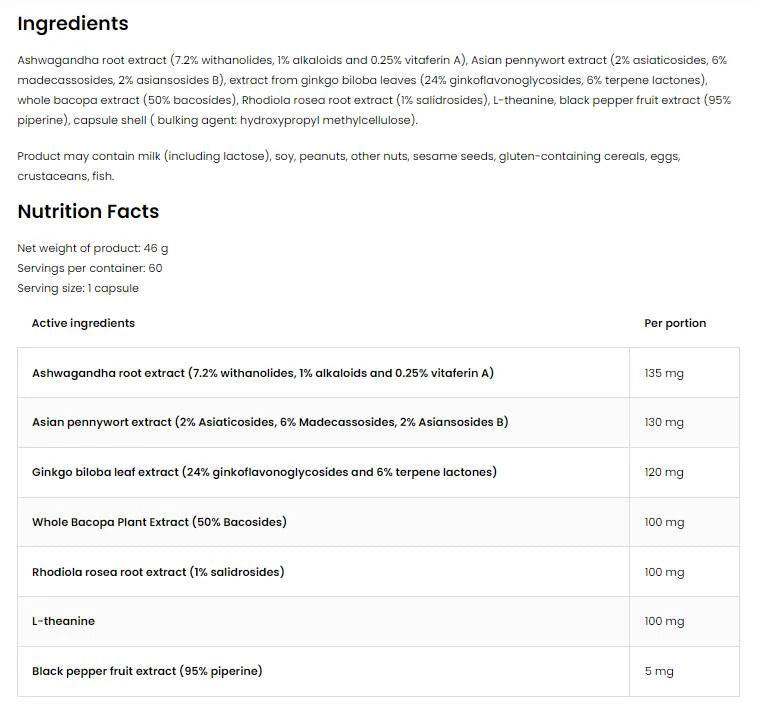Click the 130 mg value cell
This screenshot has height=713, width=758.
(664, 422)
